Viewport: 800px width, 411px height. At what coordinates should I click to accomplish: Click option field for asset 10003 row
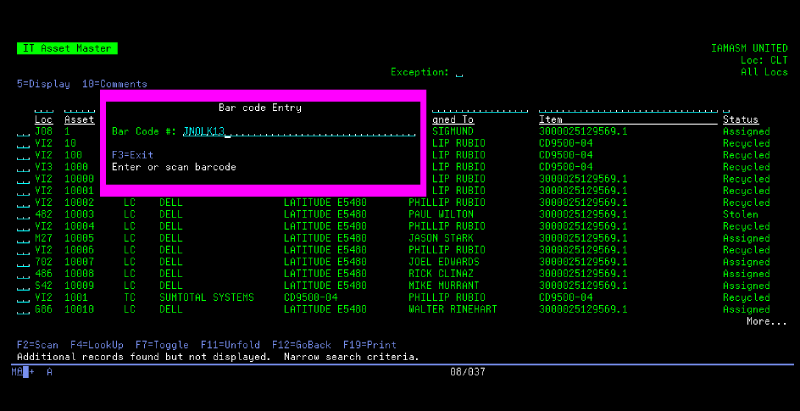pyautogui.click(x=23, y=215)
